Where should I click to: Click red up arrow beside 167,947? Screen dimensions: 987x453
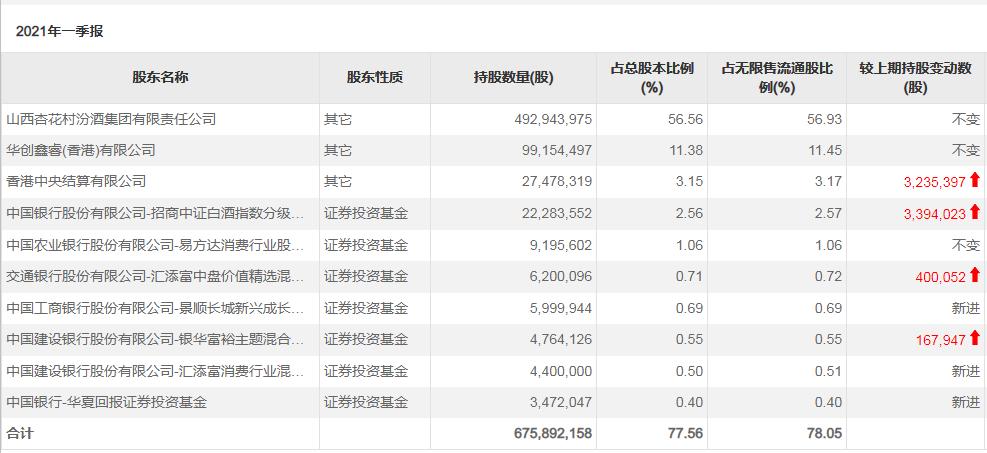(975, 338)
